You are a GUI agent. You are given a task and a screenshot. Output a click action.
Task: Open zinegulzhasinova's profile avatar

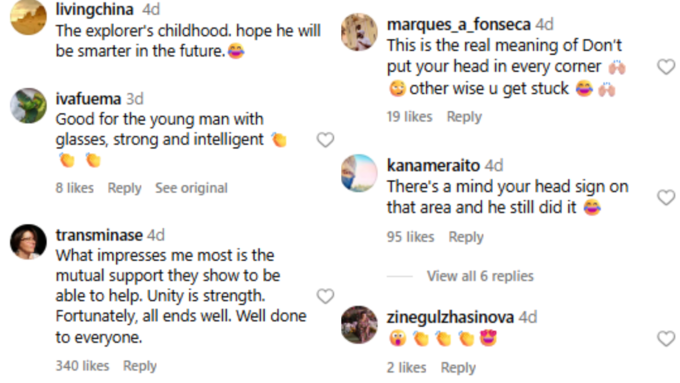[359, 324]
